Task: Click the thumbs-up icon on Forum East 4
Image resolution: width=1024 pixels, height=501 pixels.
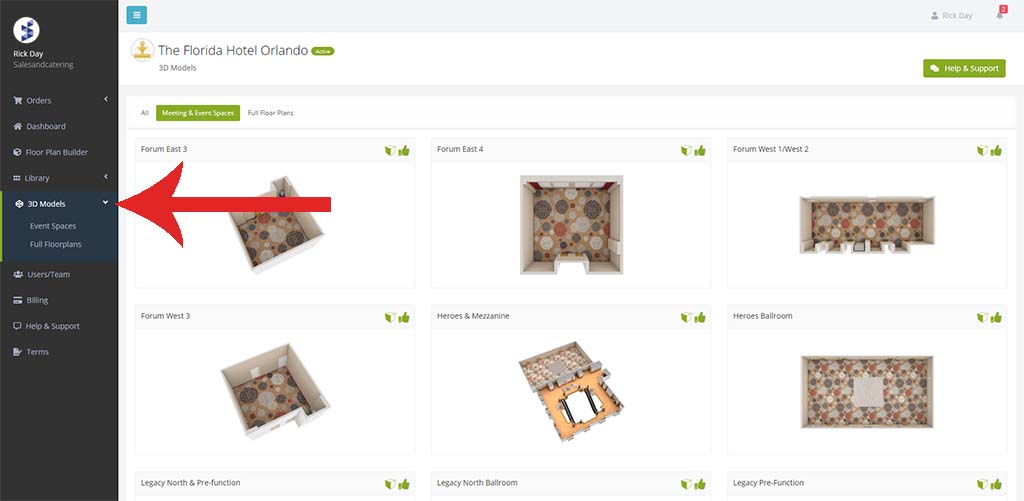Action: tap(700, 150)
